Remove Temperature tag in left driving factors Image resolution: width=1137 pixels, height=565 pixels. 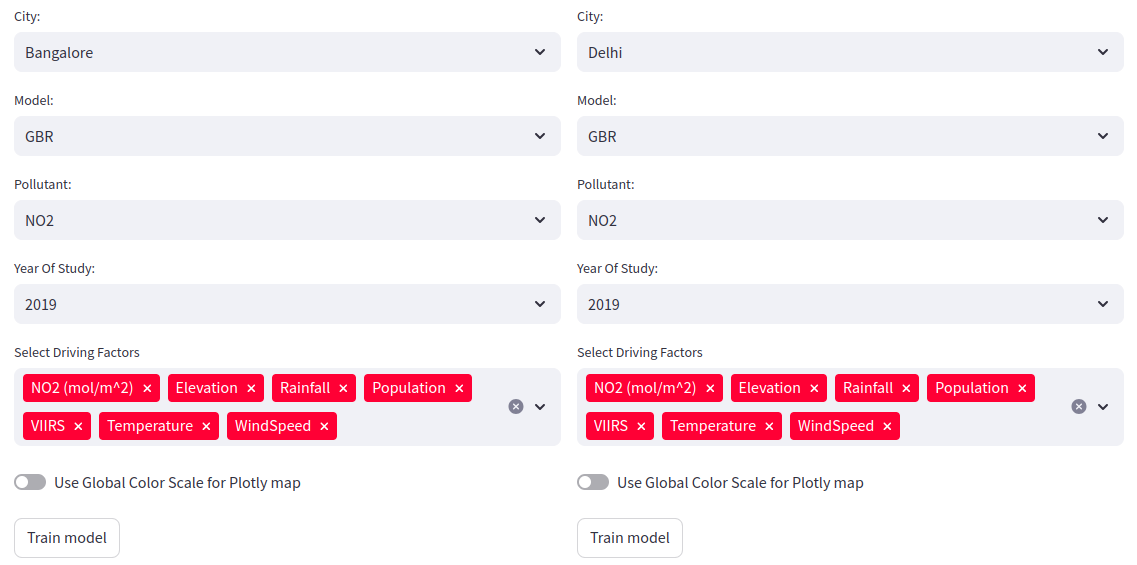pos(206,426)
